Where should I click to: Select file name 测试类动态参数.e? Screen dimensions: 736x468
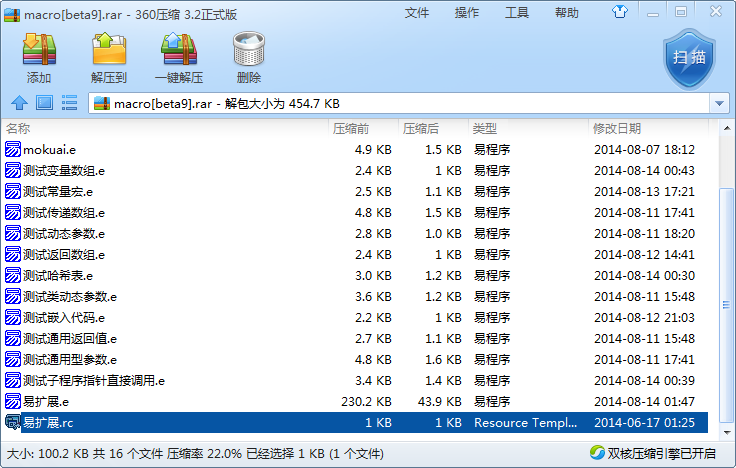tap(70, 297)
